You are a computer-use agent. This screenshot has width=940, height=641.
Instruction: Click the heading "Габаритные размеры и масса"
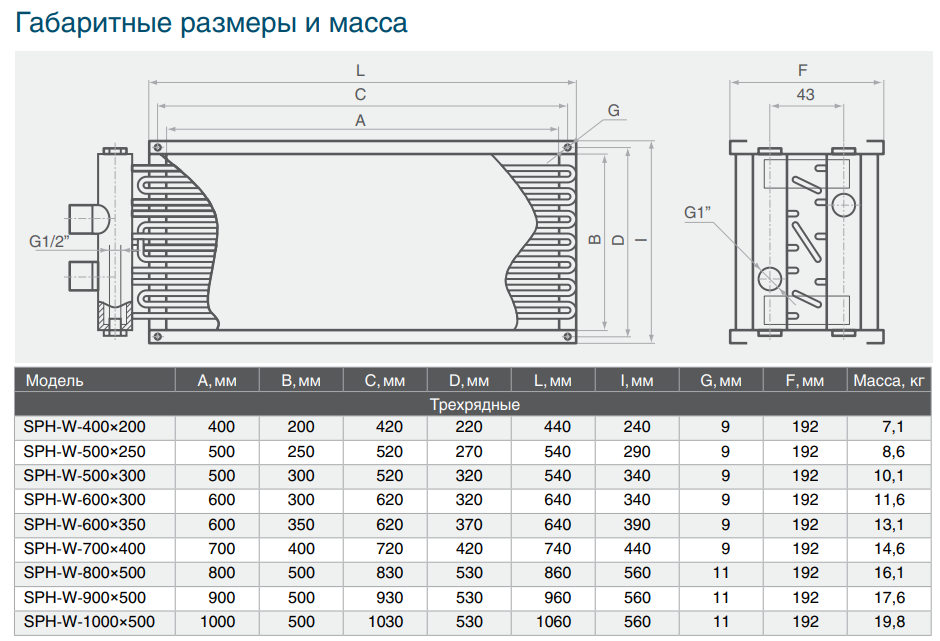[211, 23]
